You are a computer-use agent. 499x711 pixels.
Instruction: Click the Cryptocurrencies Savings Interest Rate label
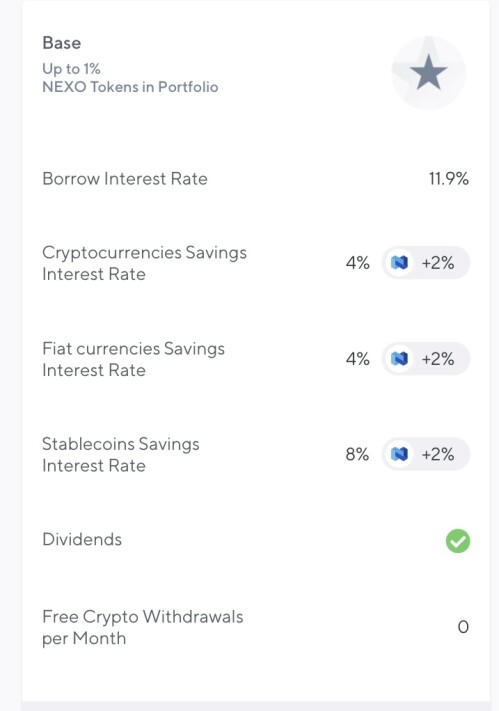144,263
